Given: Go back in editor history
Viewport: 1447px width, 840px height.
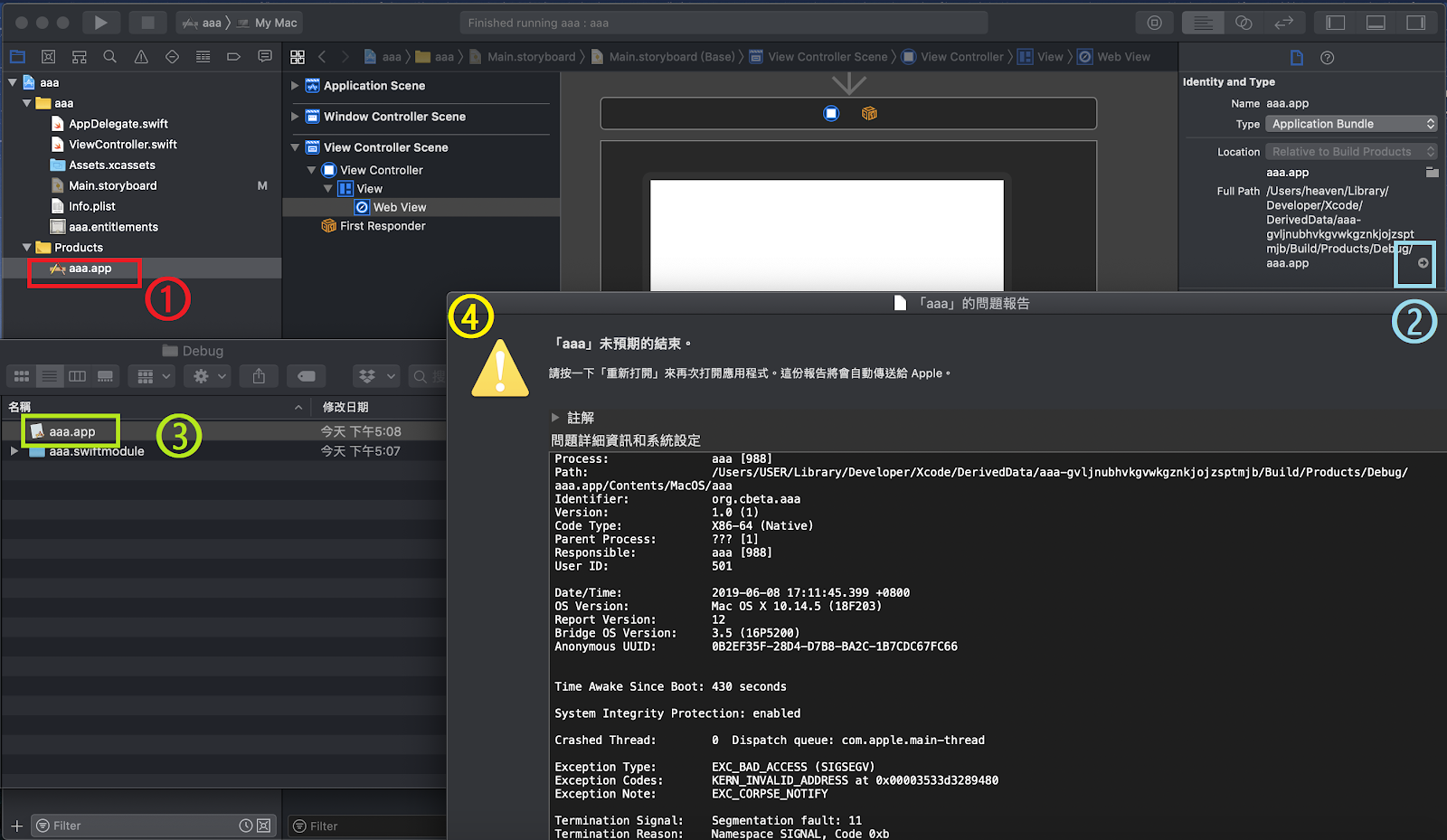Looking at the screenshot, I should [322, 57].
